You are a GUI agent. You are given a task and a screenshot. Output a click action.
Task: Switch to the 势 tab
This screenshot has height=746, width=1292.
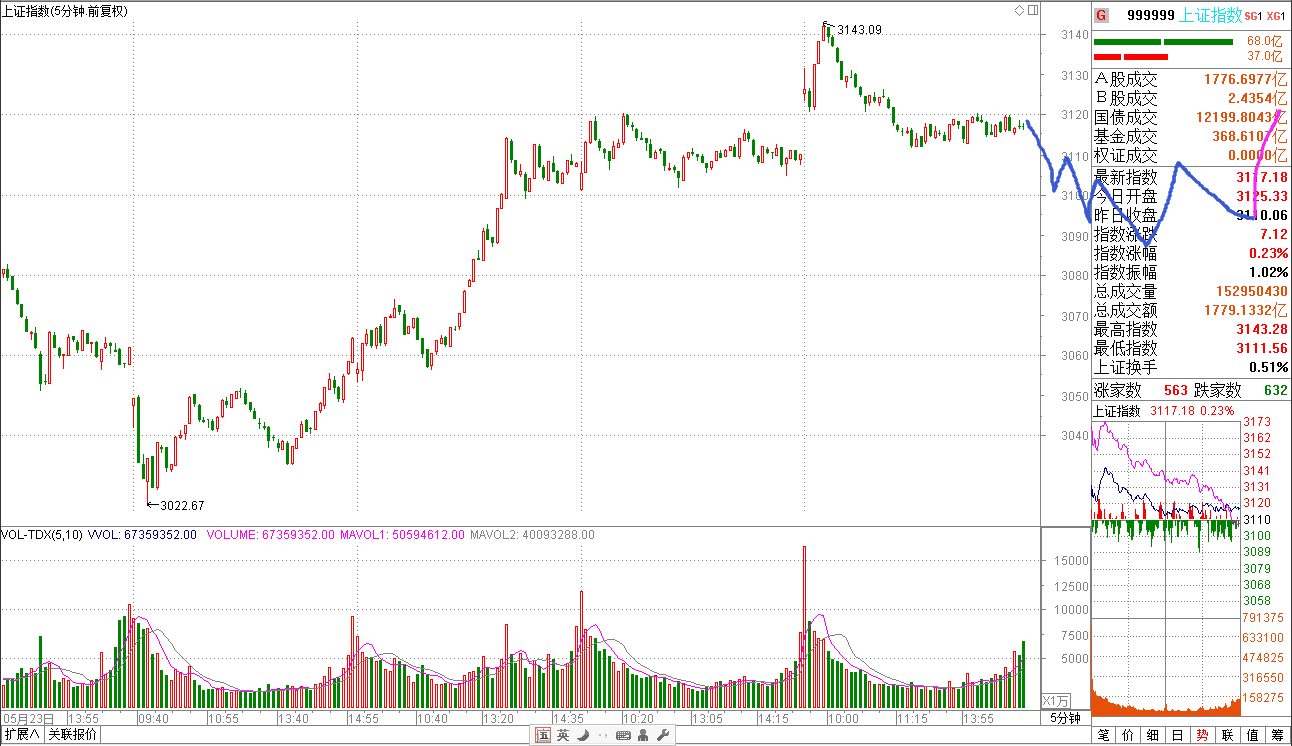[x=1202, y=735]
